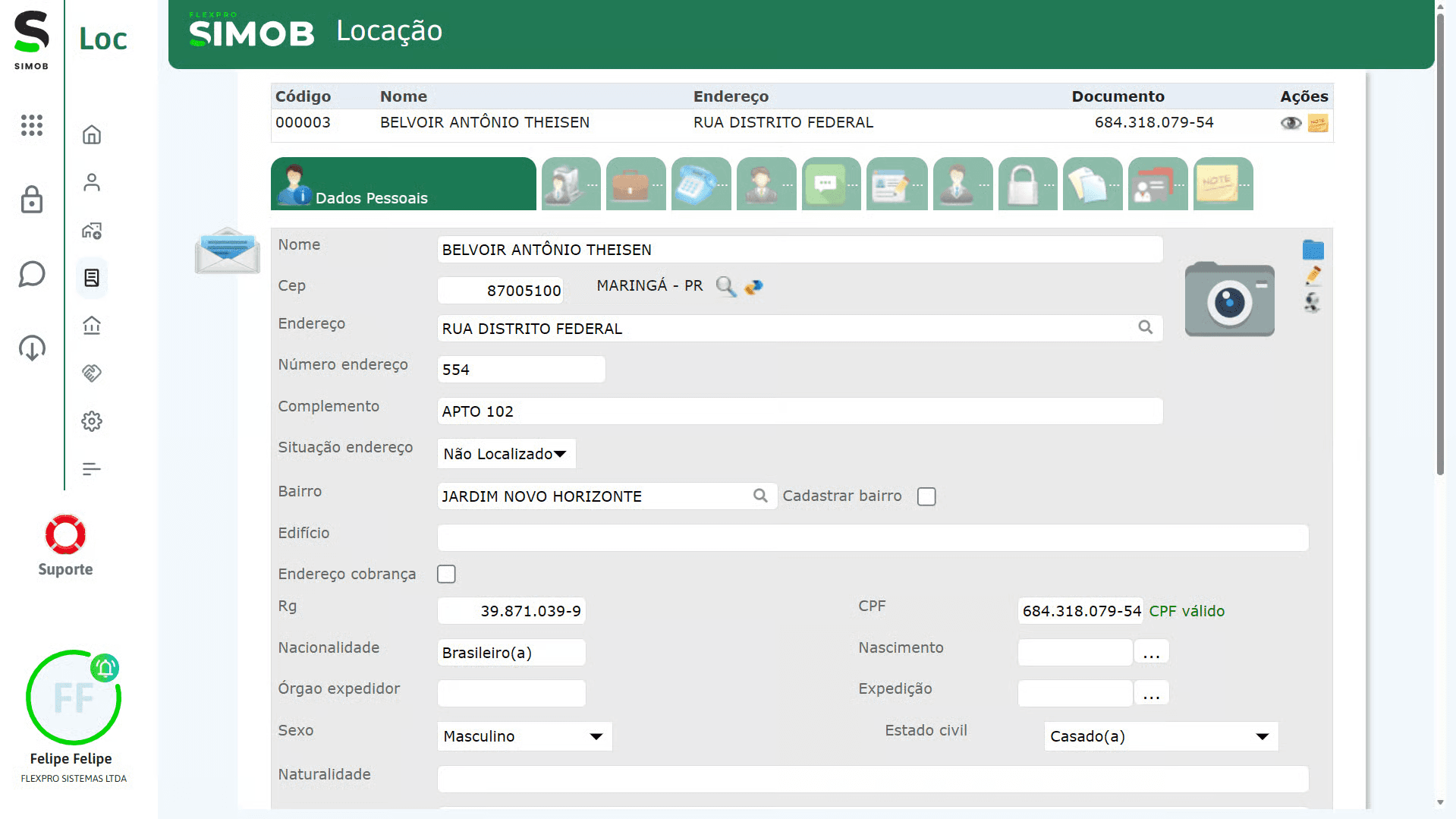Open the Estado civil dropdown
Image resolution: width=1456 pixels, height=819 pixels.
1160,736
